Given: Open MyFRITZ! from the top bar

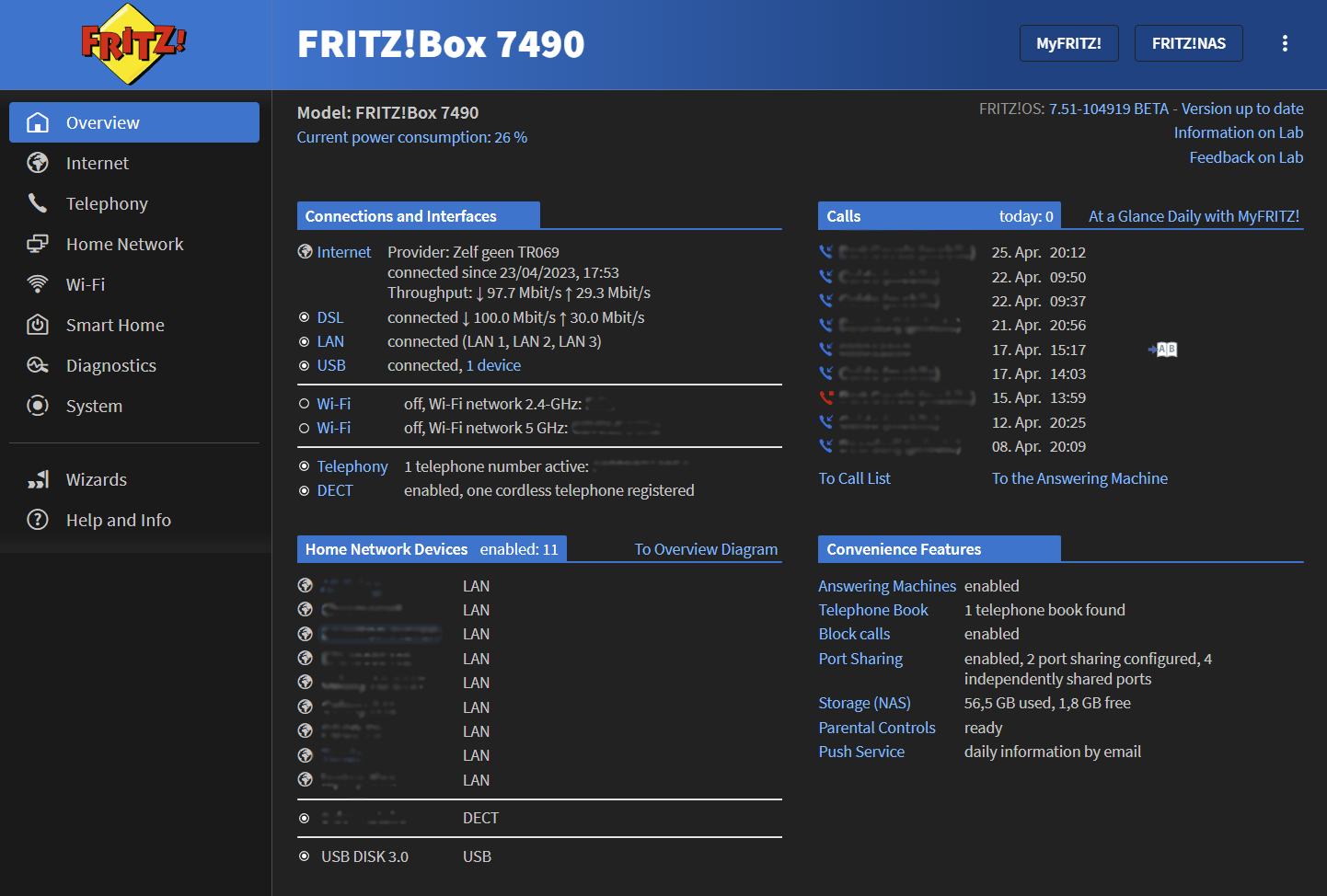Looking at the screenshot, I should [x=1069, y=43].
